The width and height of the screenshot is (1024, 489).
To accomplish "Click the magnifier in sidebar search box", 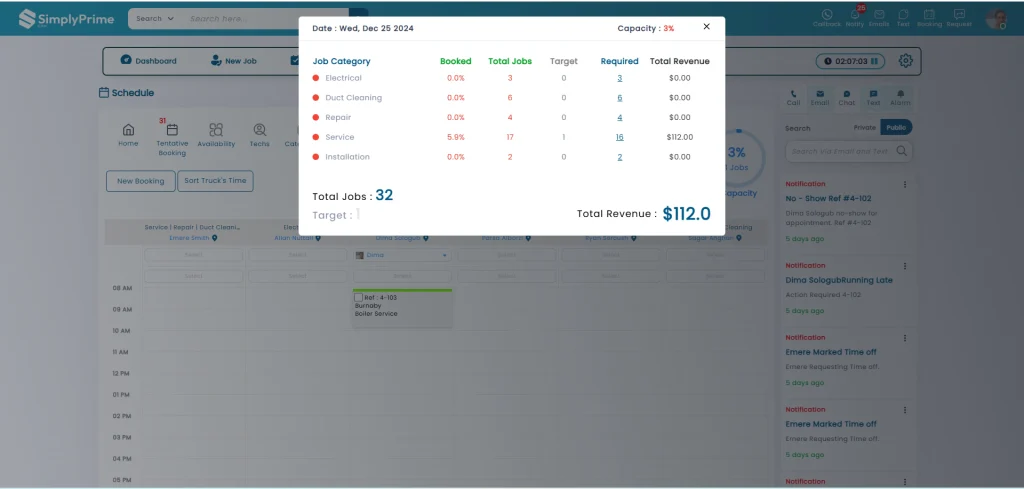I will click(x=902, y=151).
